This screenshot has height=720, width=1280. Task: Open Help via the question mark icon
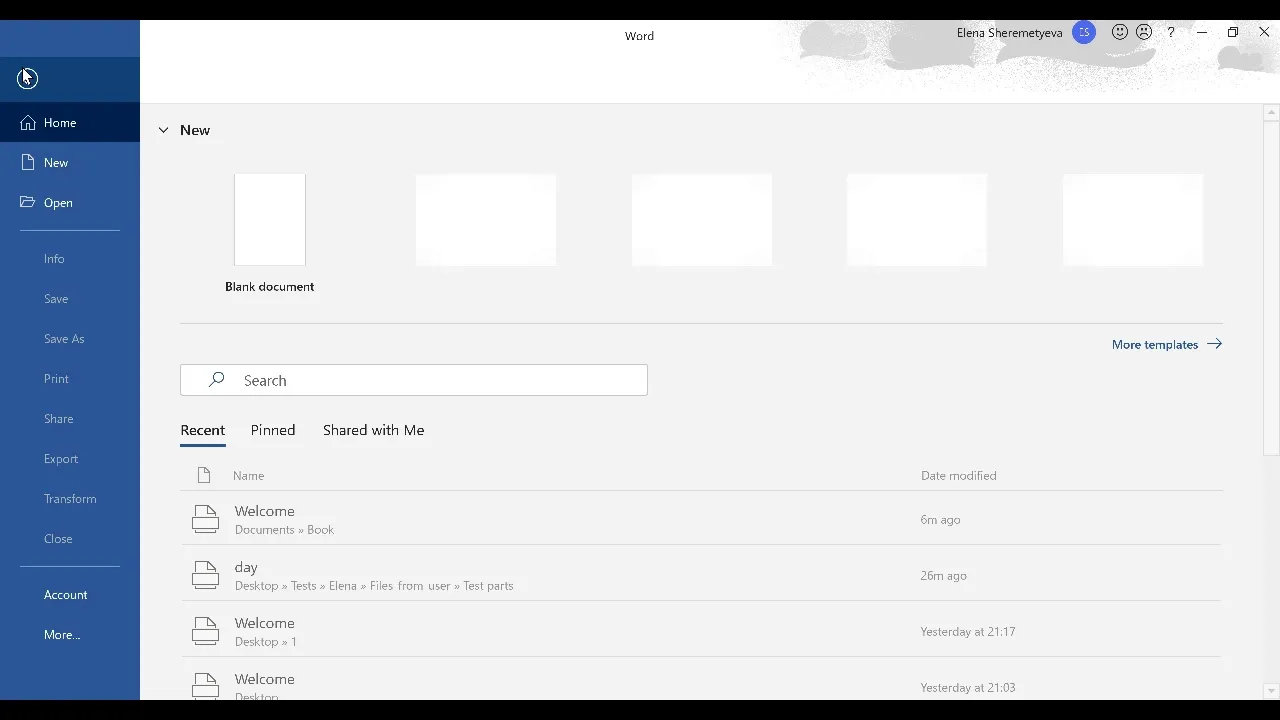coord(1171,32)
